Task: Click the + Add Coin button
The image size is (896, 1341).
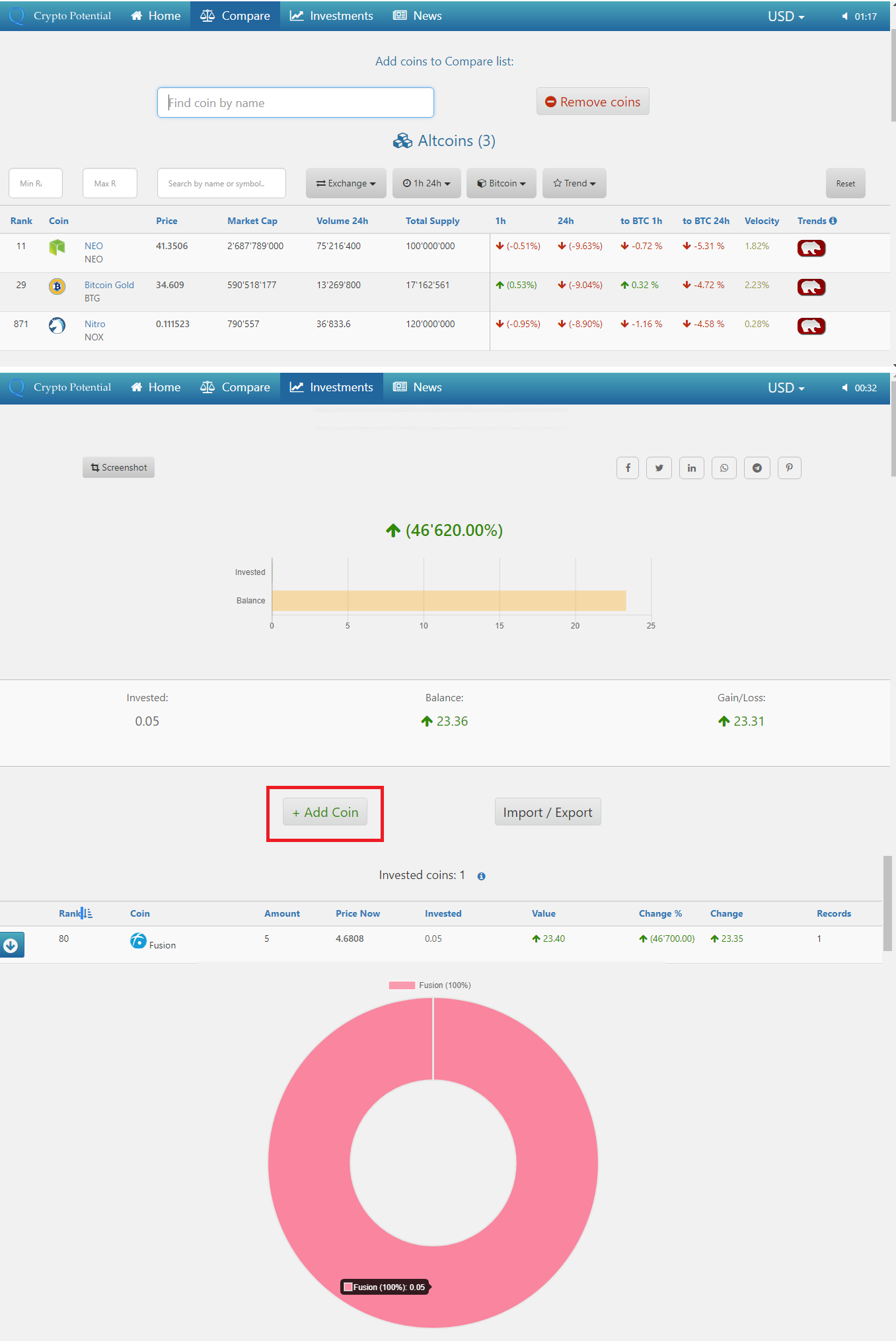Action: [325, 812]
